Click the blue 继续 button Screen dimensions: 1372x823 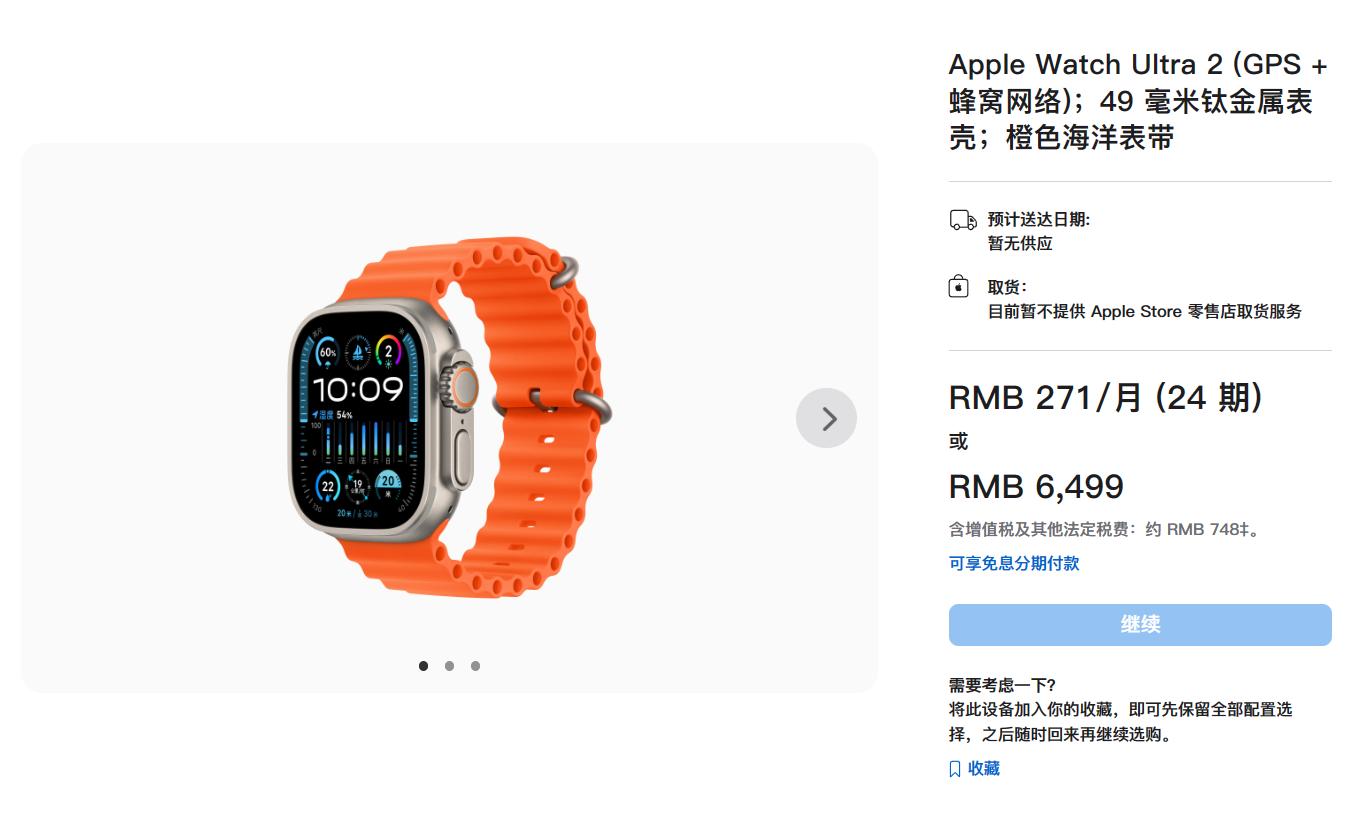click(x=1140, y=625)
